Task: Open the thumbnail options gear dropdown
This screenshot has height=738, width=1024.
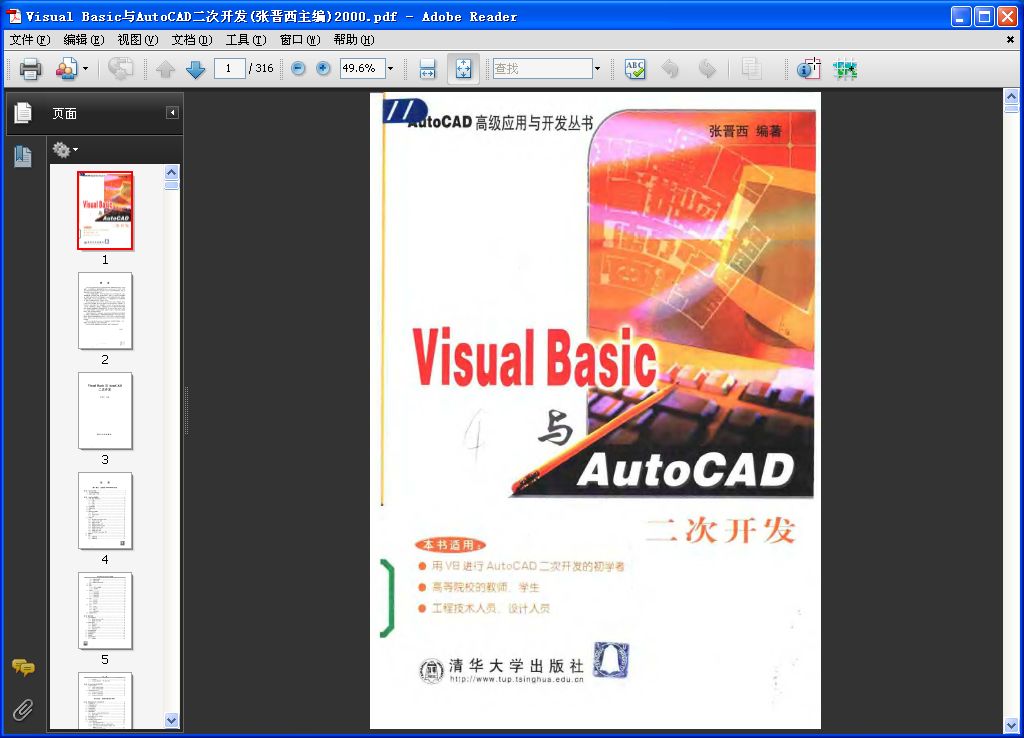Action: click(x=65, y=150)
